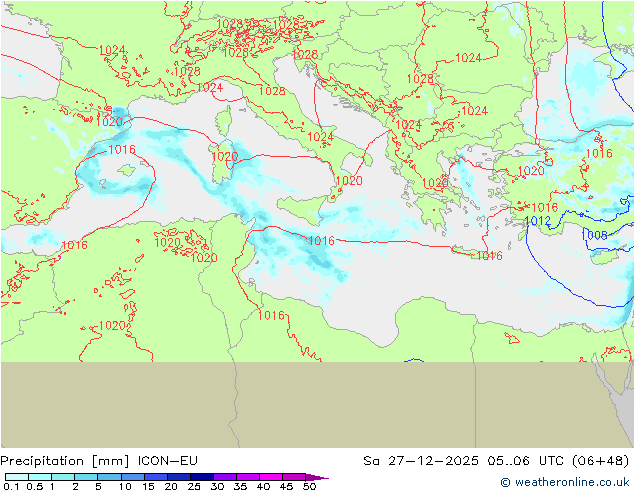The image size is (634, 490).
Task: Click the 20–25 mm legend color swatch
Action: click(178, 477)
